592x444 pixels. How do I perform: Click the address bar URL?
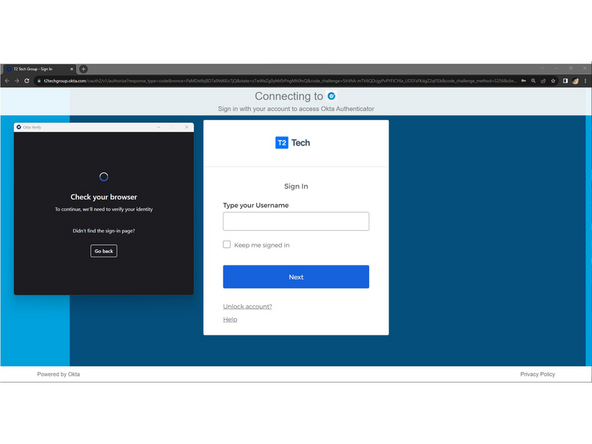(x=279, y=81)
